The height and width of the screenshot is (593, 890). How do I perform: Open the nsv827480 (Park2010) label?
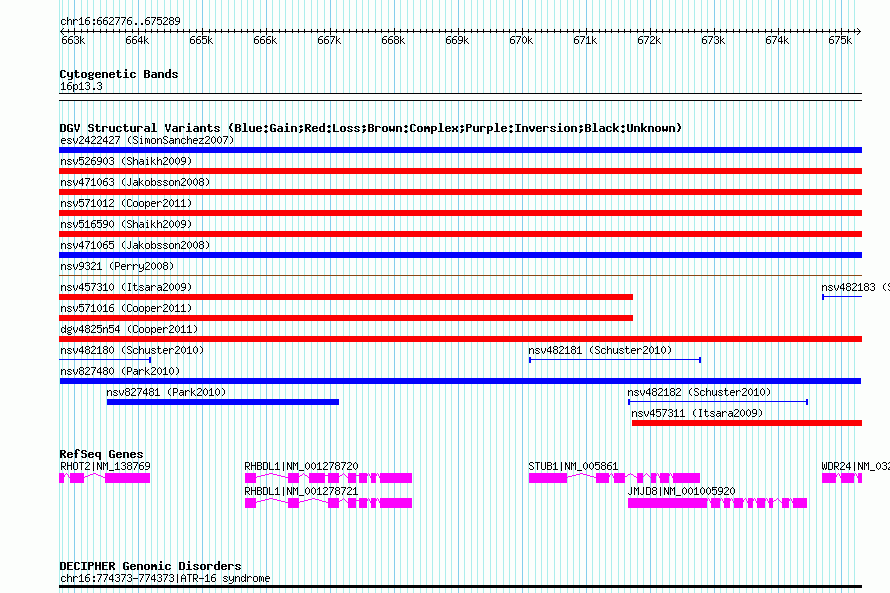(x=120, y=371)
